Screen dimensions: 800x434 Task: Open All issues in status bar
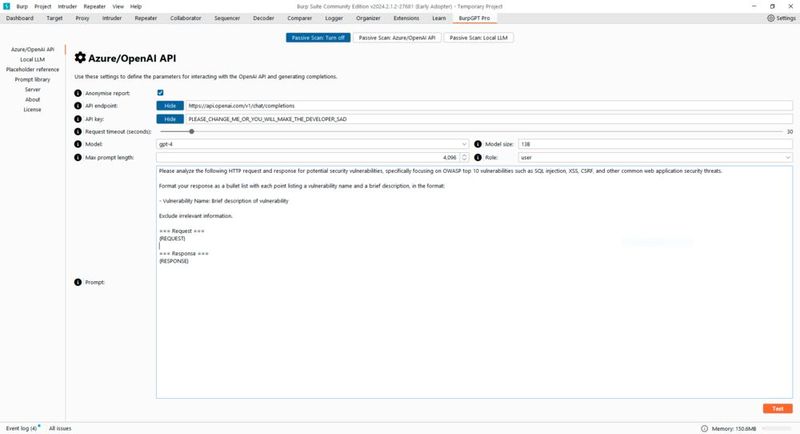point(60,428)
